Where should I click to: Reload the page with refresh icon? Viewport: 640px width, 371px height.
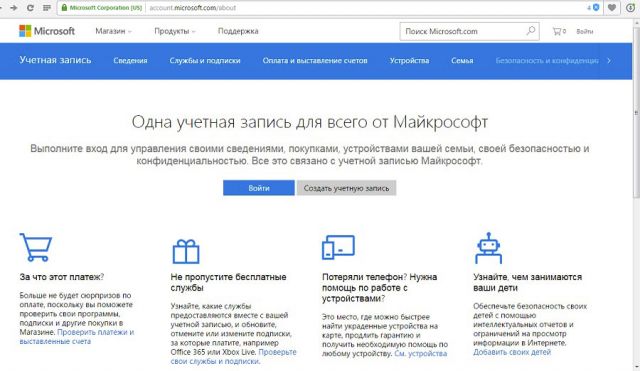tap(30, 7)
